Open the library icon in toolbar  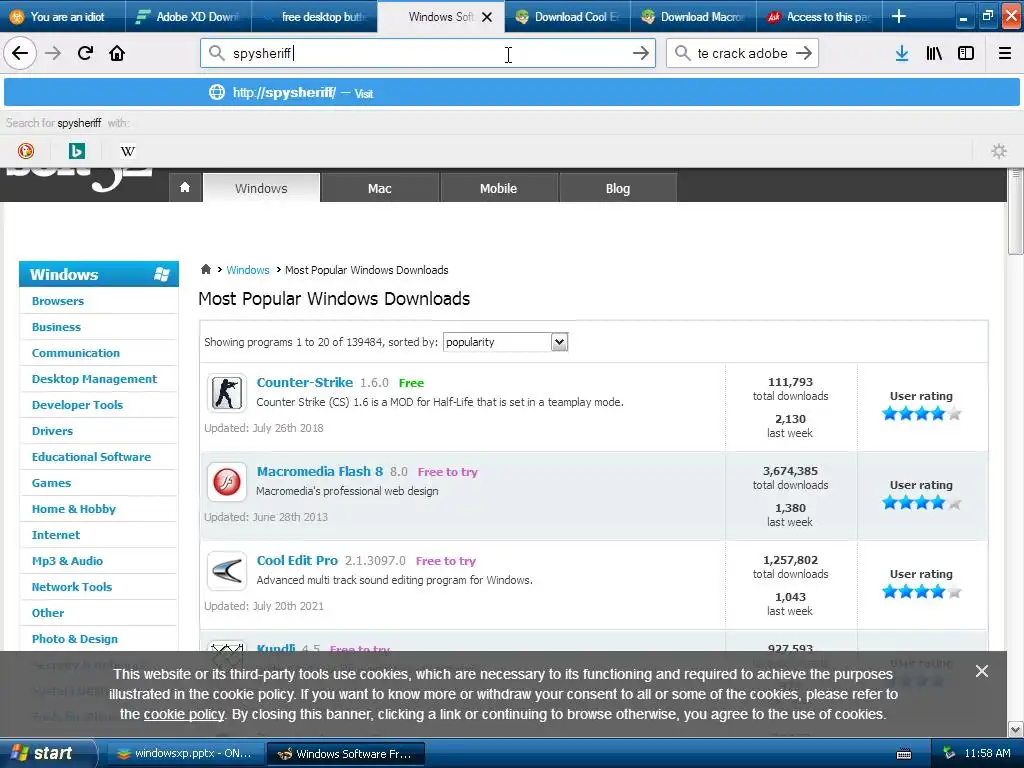click(x=934, y=53)
